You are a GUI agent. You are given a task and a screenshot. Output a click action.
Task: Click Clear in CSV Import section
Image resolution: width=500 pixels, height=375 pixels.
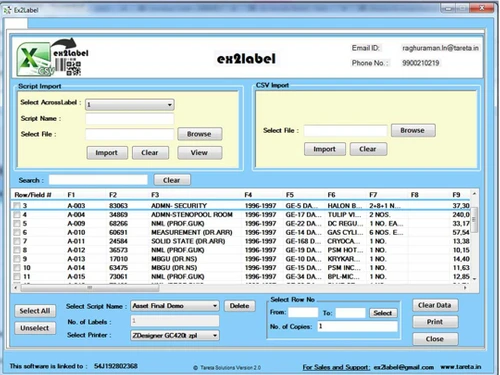click(368, 149)
